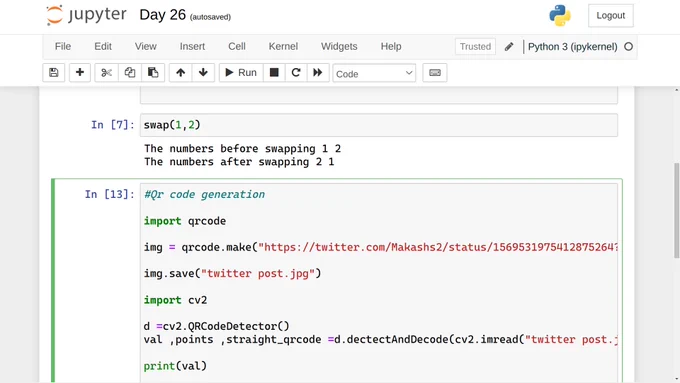This screenshot has height=383, width=680.
Task: Click the 'import qrcode' line
Action: pos(185,221)
